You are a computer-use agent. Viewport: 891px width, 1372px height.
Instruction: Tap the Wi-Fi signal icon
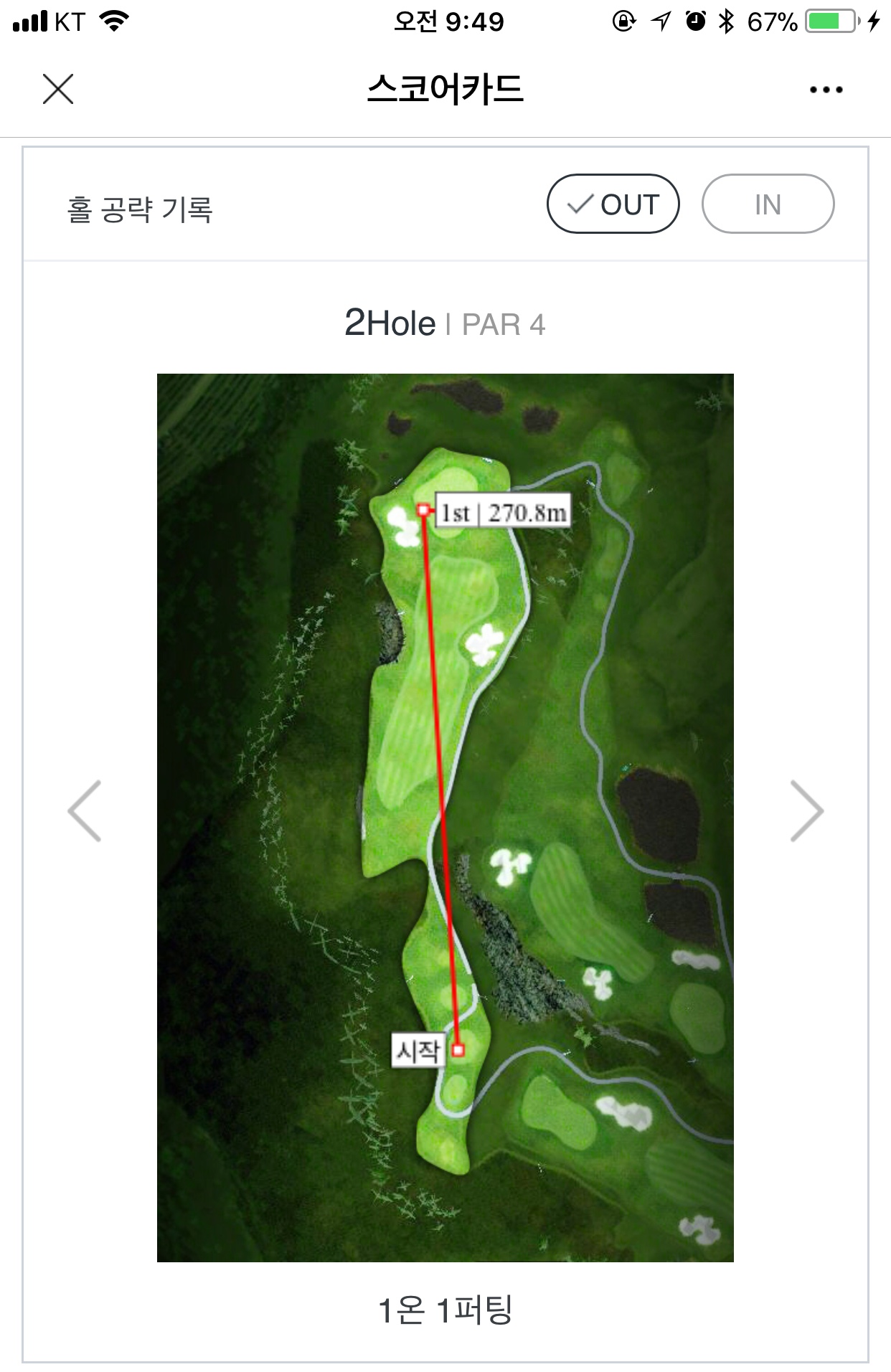coord(114,22)
